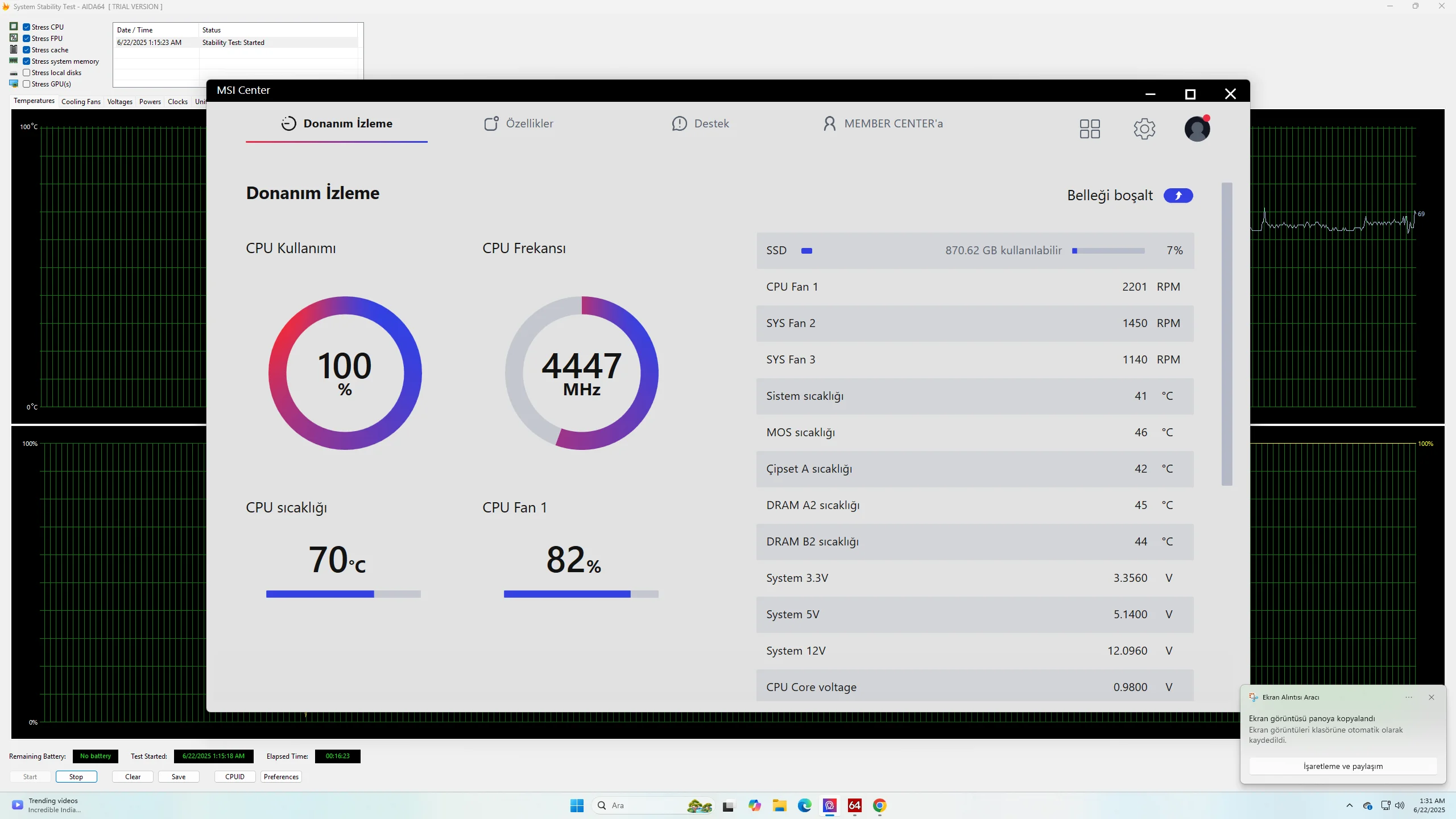The image size is (1456, 819).
Task: Open AIDA64 from the taskbar
Action: point(854,805)
